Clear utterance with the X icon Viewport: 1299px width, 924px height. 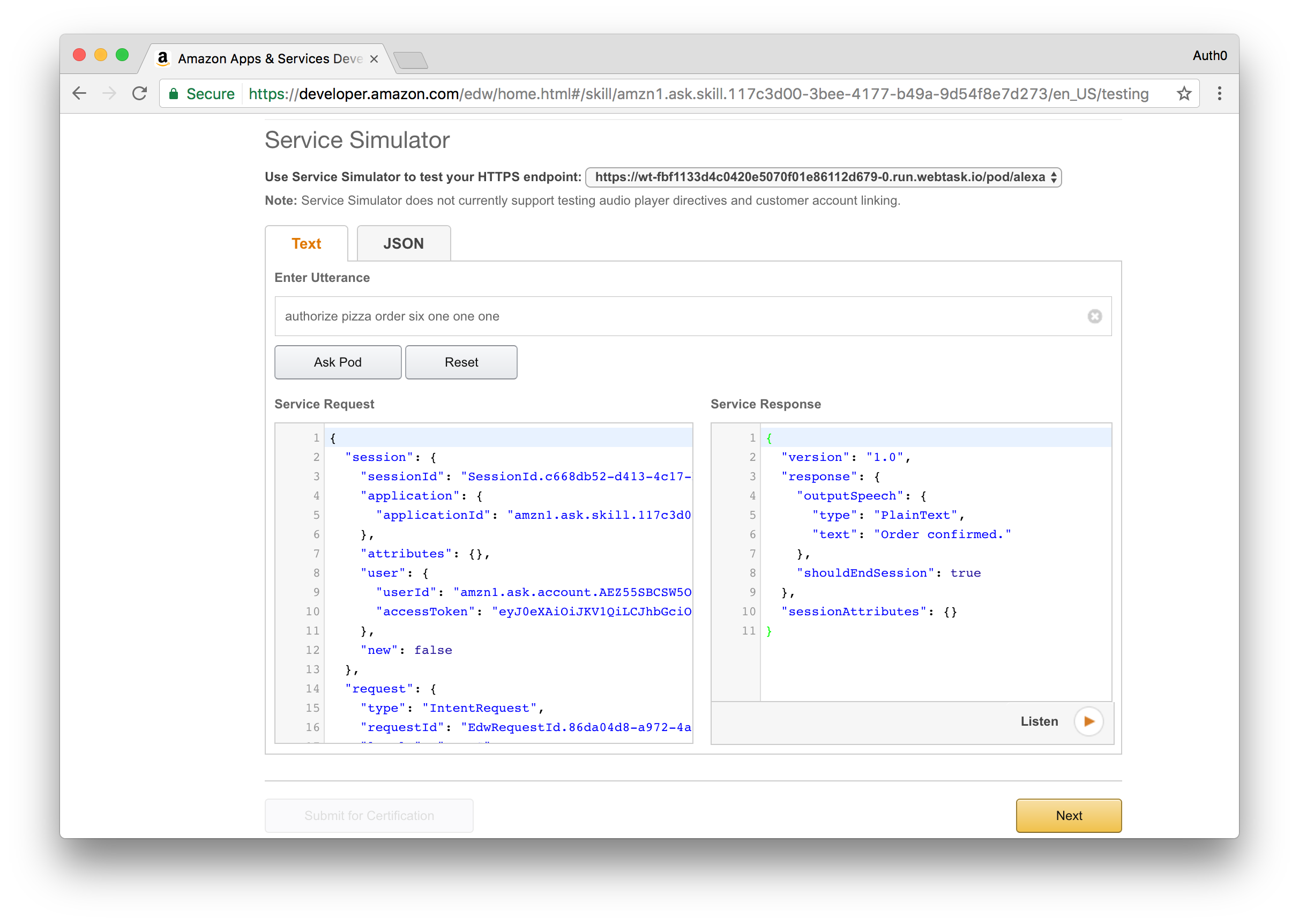1094,316
